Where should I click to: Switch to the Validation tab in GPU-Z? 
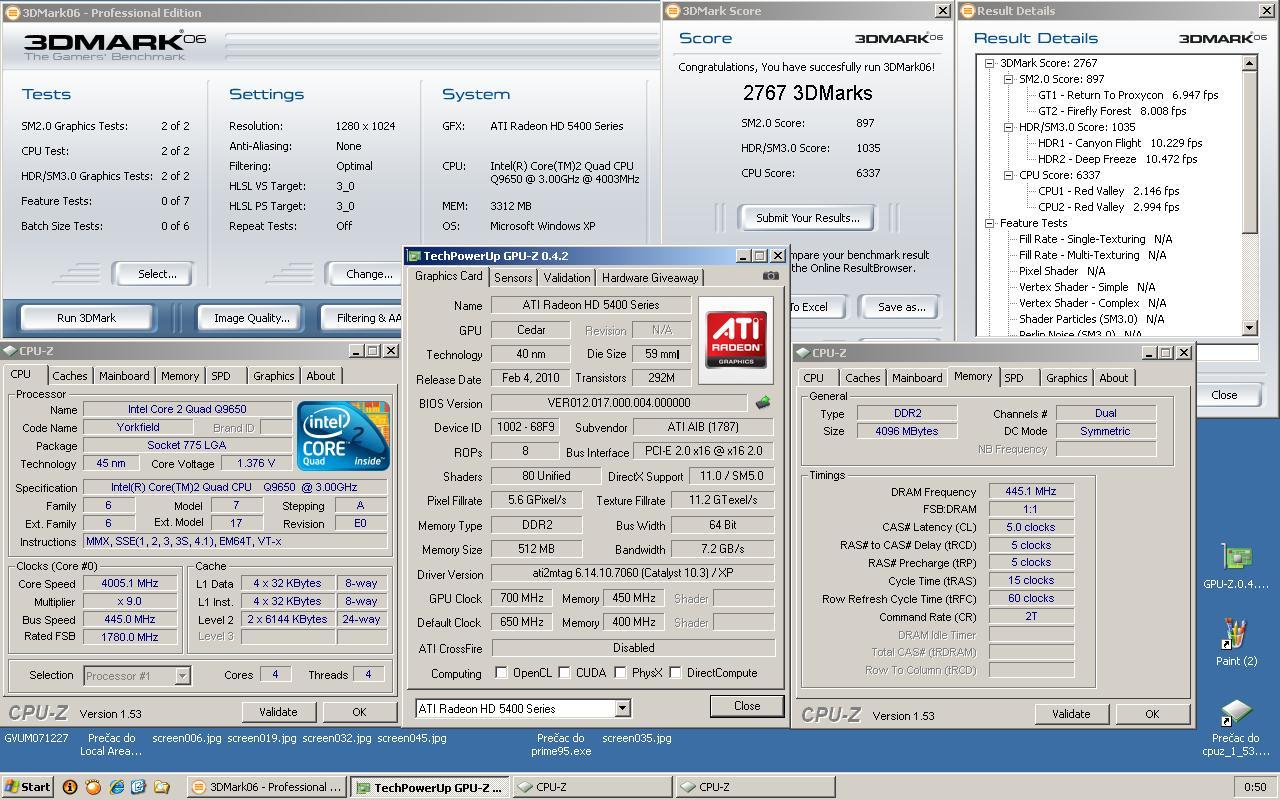click(567, 278)
